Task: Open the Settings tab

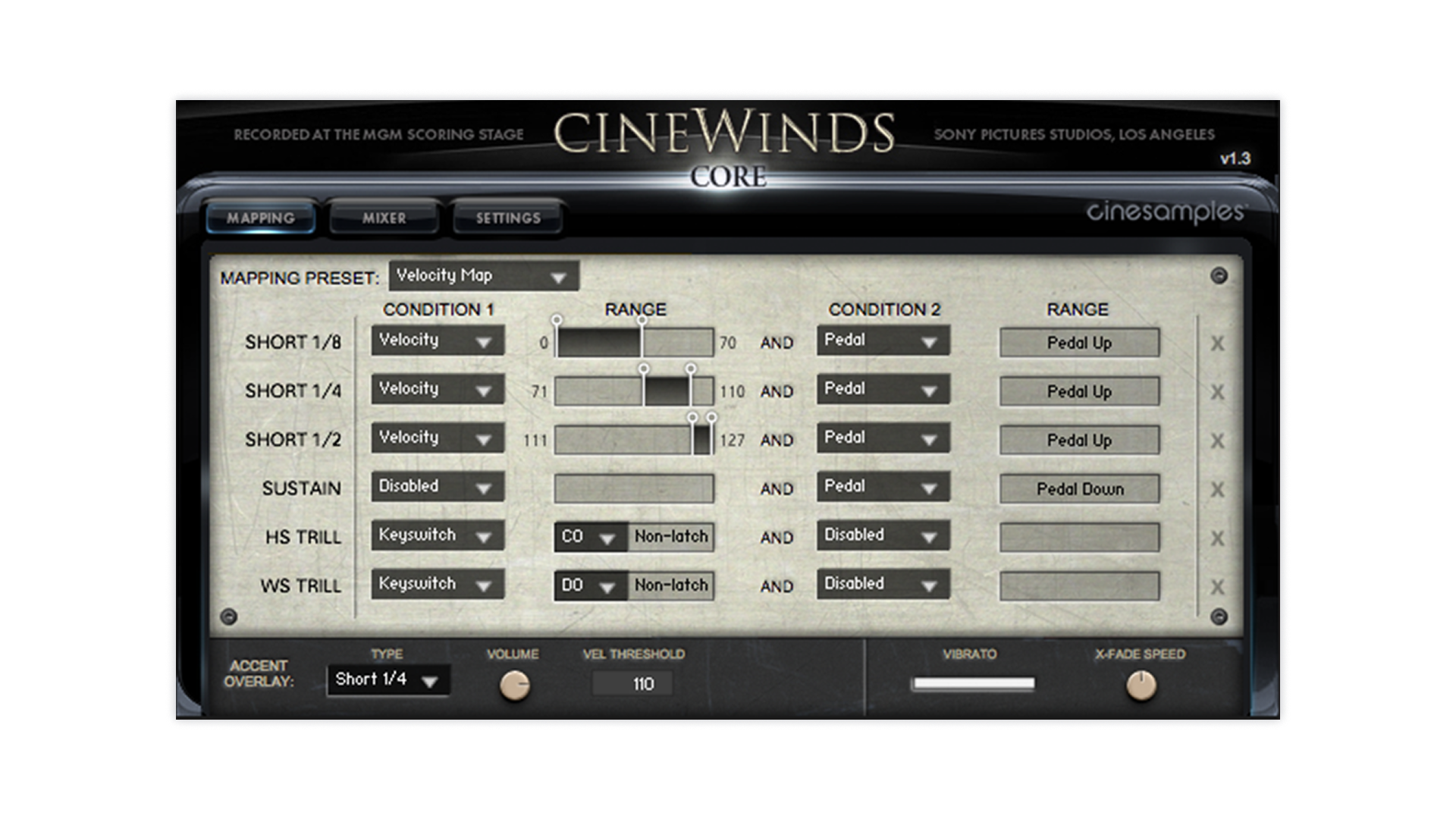Action: coord(508,218)
